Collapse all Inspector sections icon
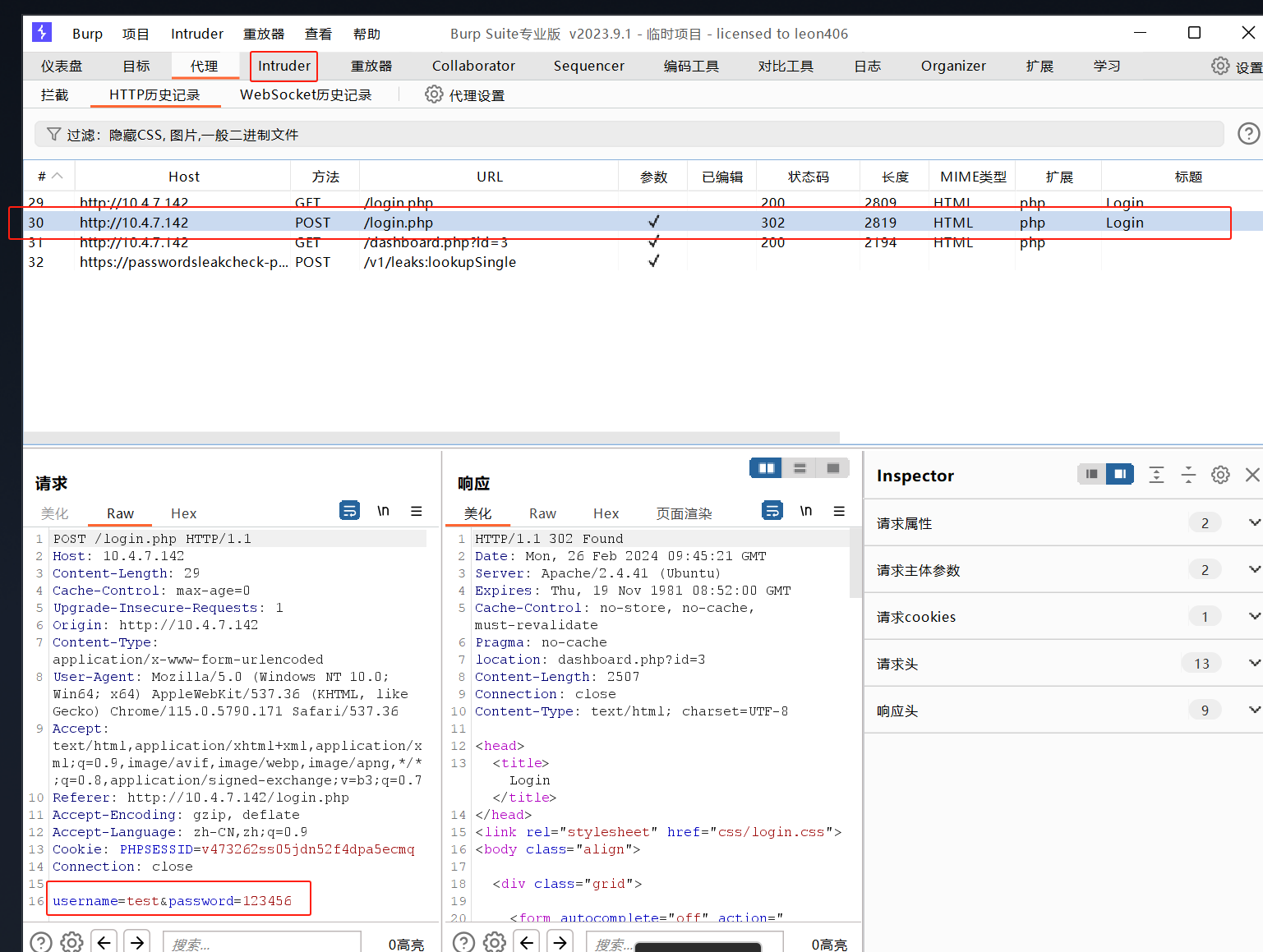This screenshot has width=1263, height=952. tap(1188, 474)
